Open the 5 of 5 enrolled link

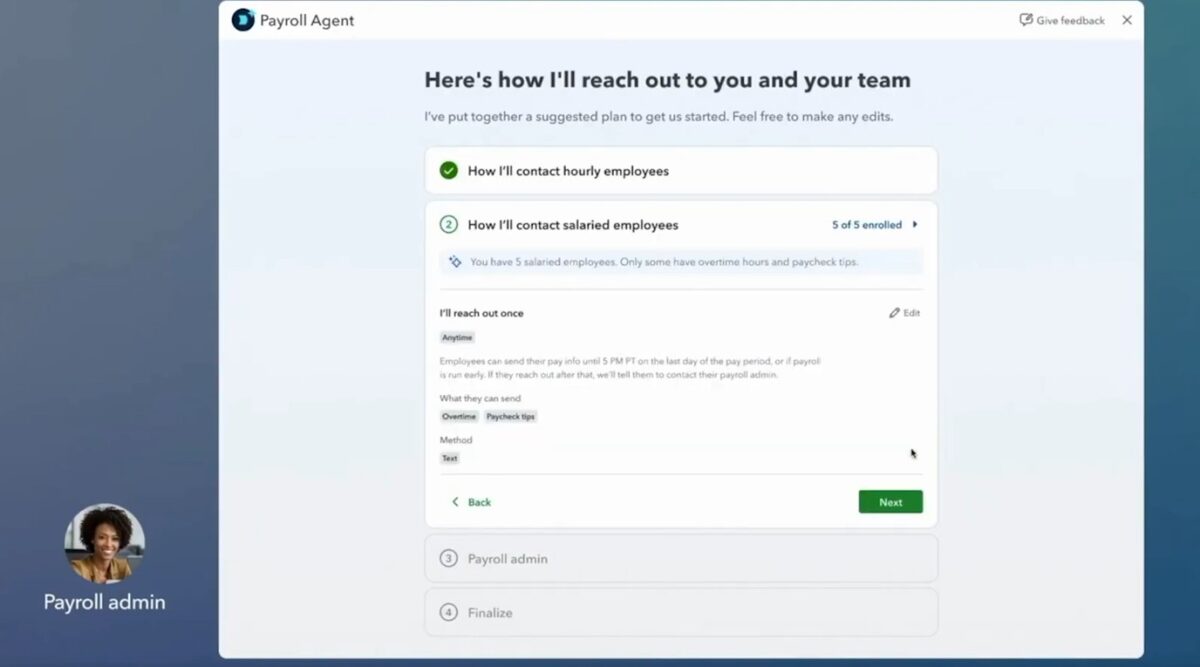click(867, 225)
